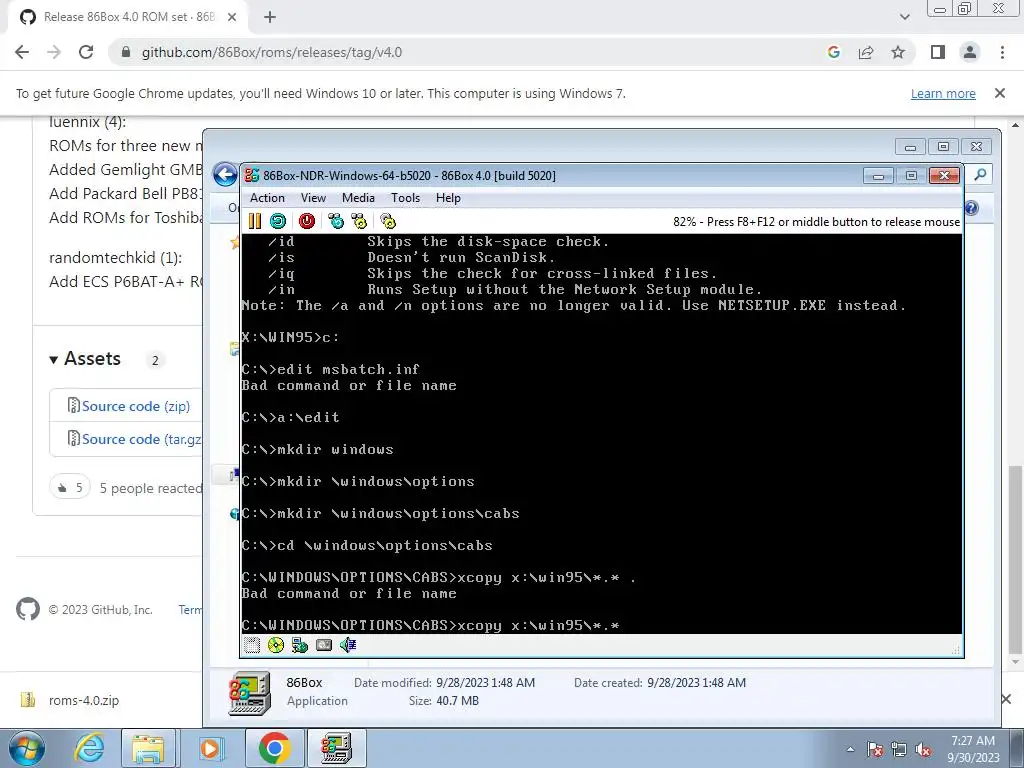Click the network tray icon
1024x768 pixels.
[899, 750]
